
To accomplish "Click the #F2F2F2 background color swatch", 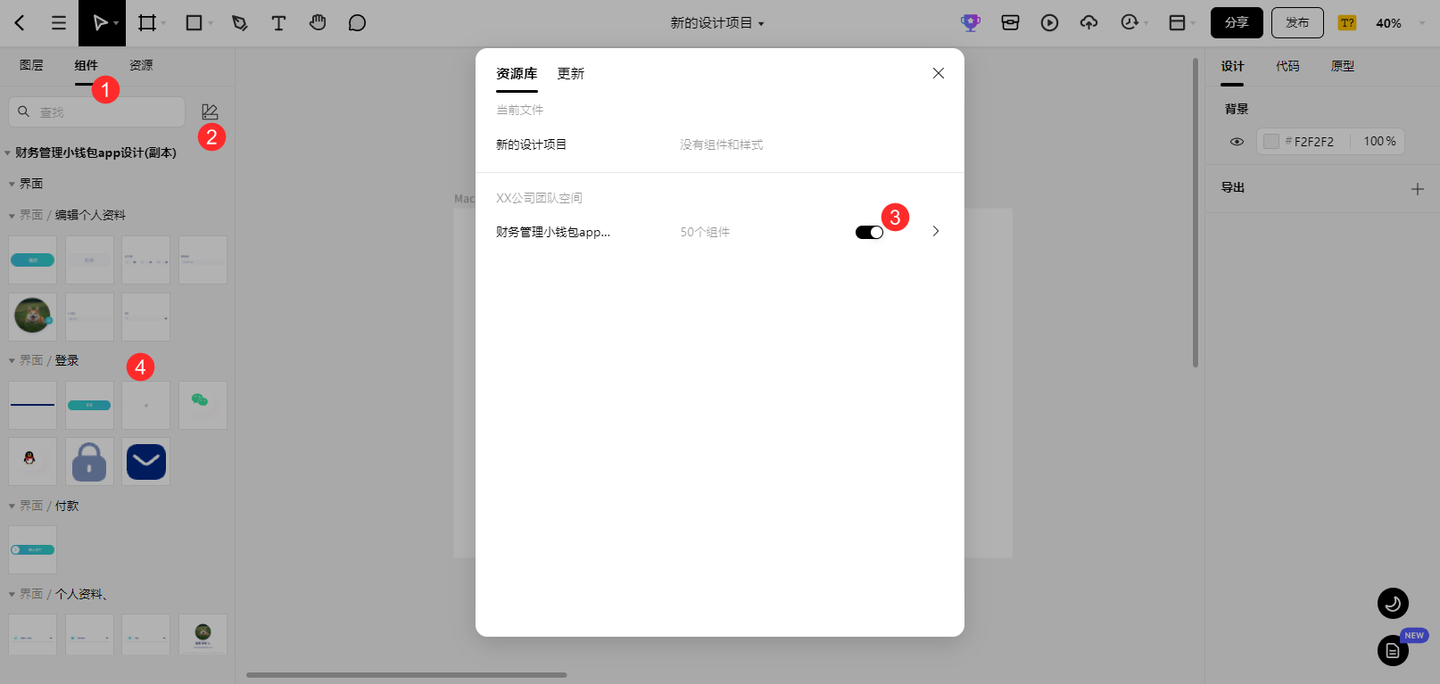I will [x=1271, y=141].
